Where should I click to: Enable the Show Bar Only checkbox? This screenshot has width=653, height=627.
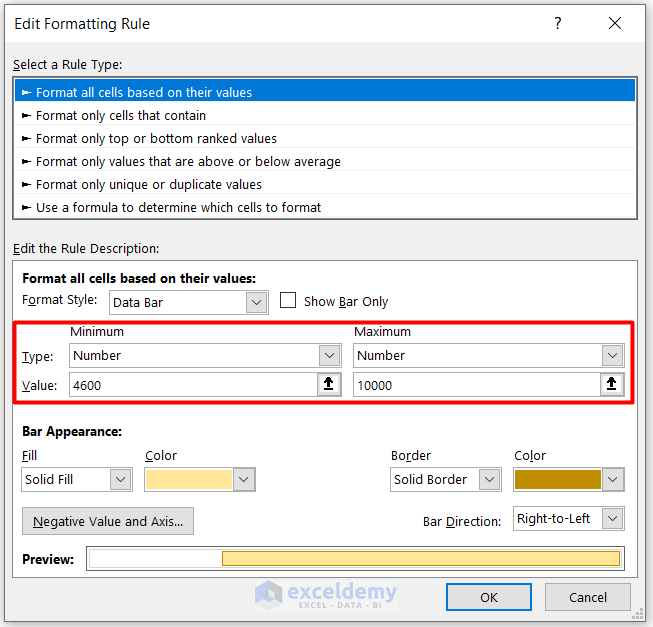[x=288, y=301]
